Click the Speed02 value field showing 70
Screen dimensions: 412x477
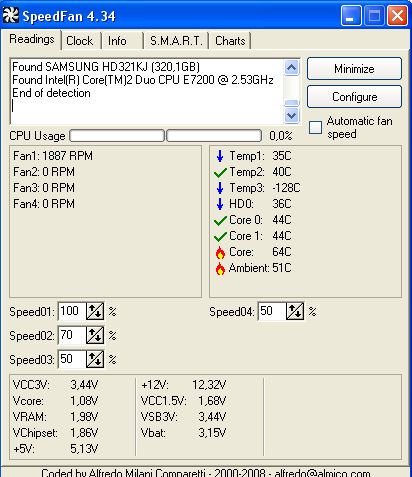click(72, 335)
